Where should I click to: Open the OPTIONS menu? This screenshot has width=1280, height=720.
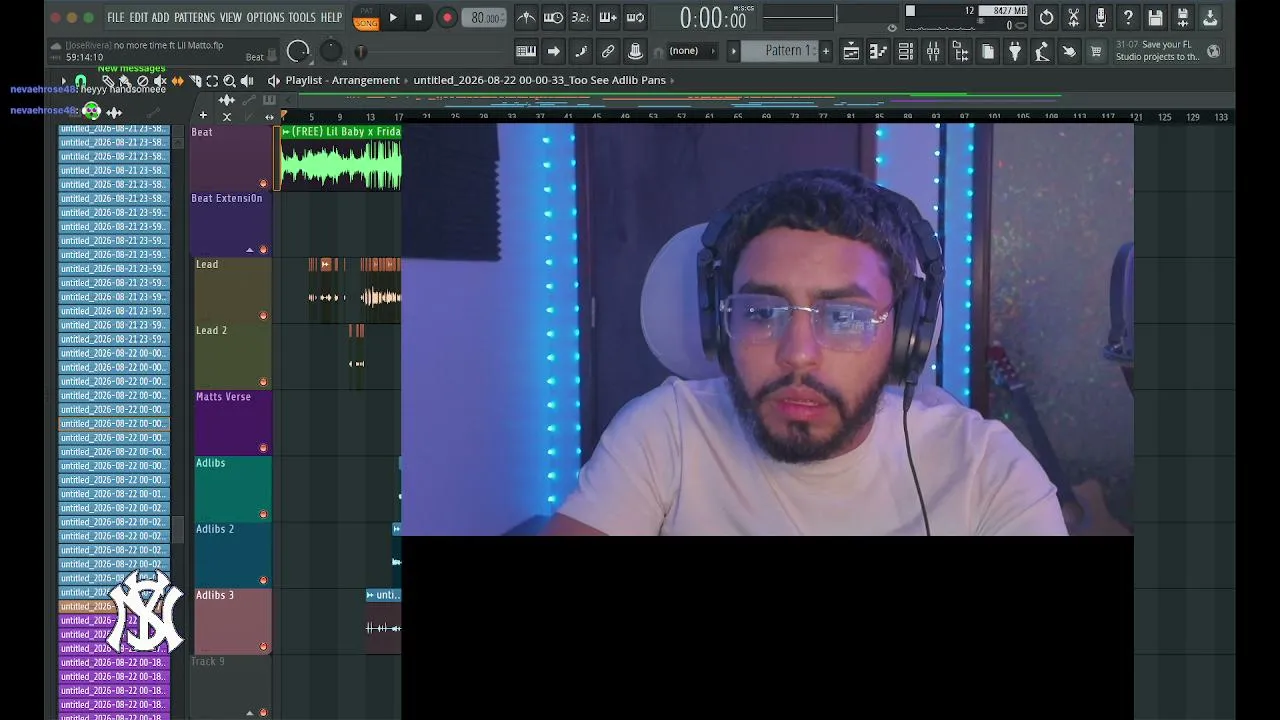(x=265, y=17)
